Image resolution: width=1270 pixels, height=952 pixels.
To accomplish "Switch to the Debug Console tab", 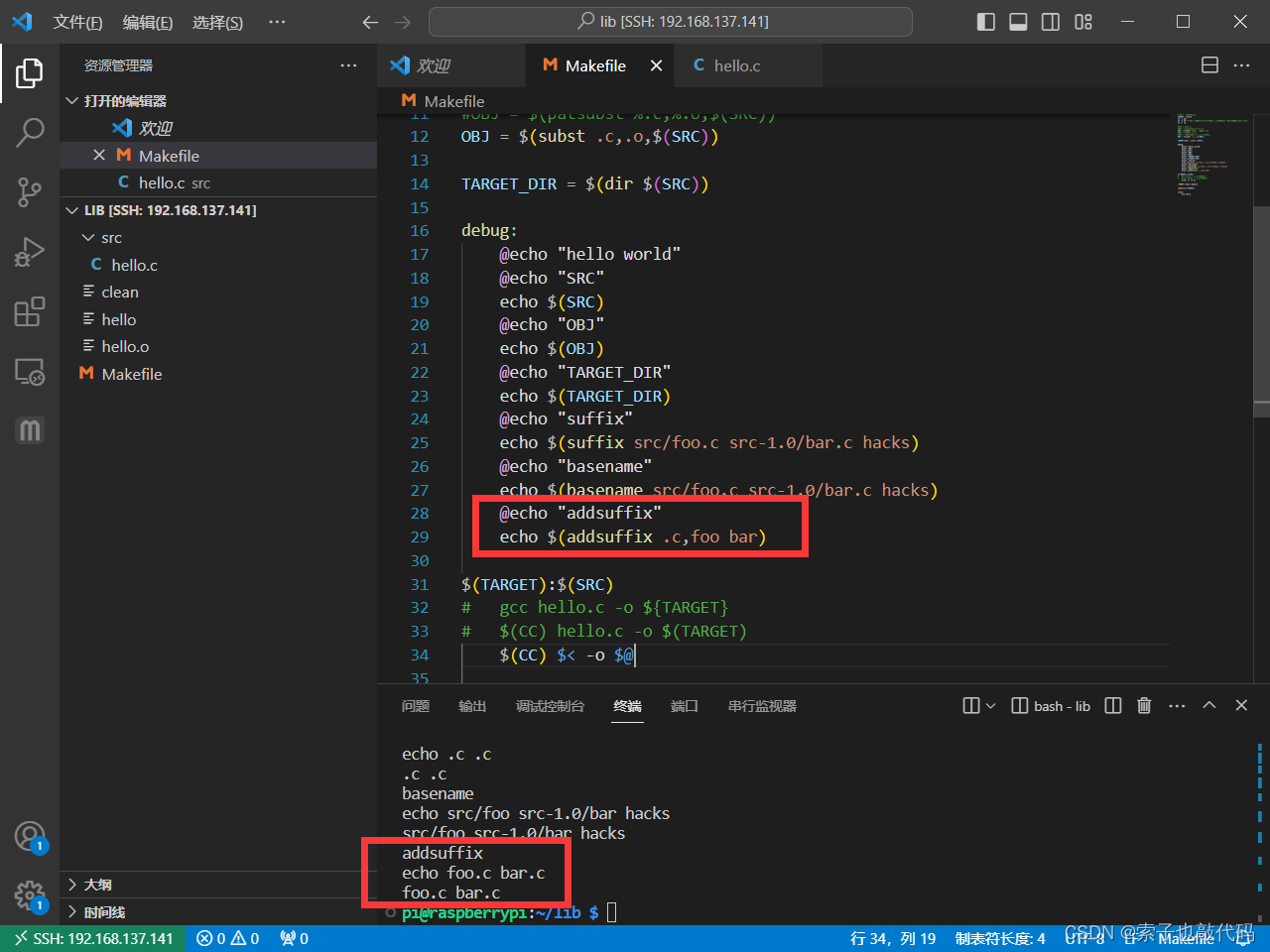I will (550, 706).
